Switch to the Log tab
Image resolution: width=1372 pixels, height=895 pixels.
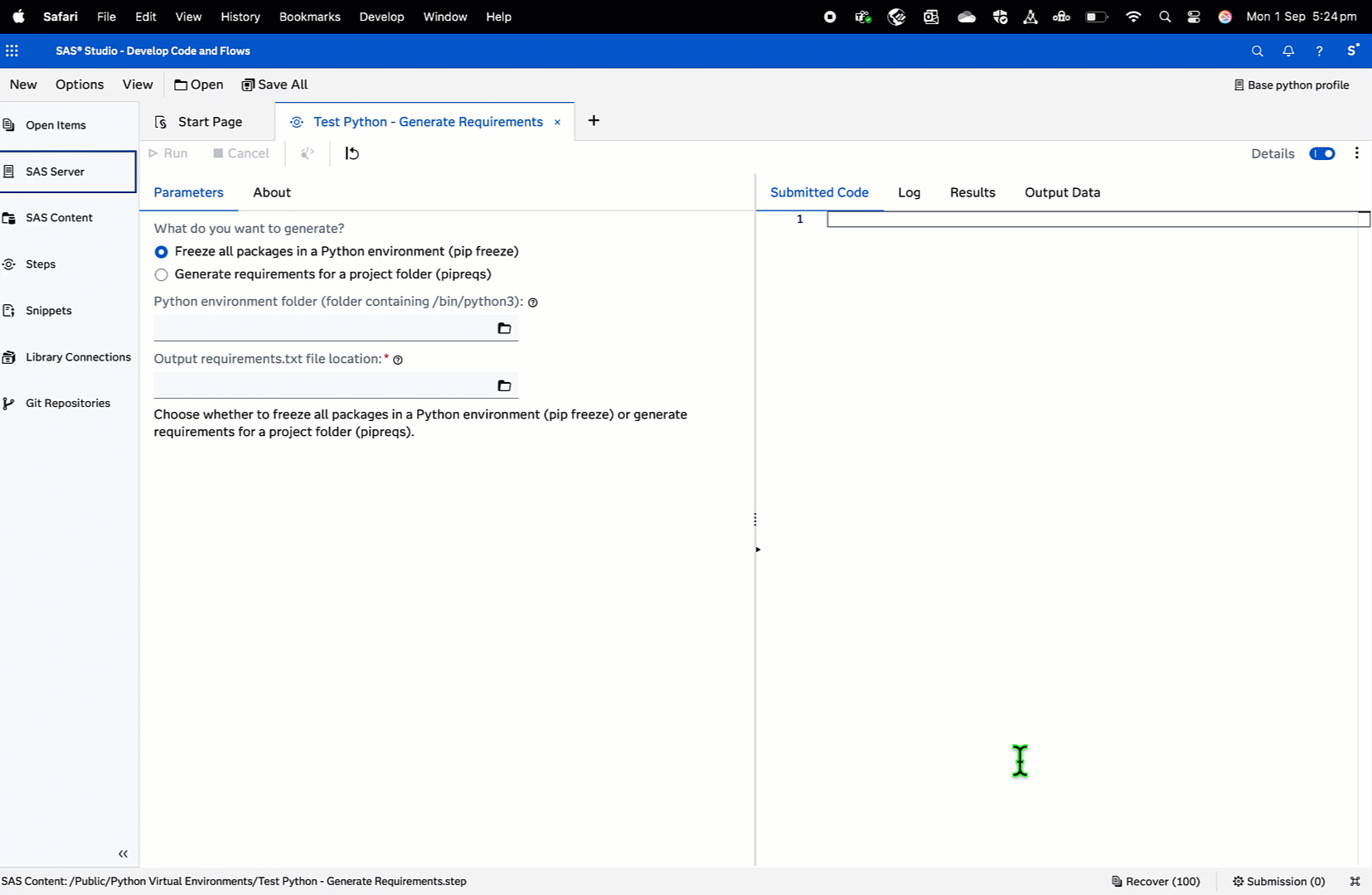[x=909, y=192]
